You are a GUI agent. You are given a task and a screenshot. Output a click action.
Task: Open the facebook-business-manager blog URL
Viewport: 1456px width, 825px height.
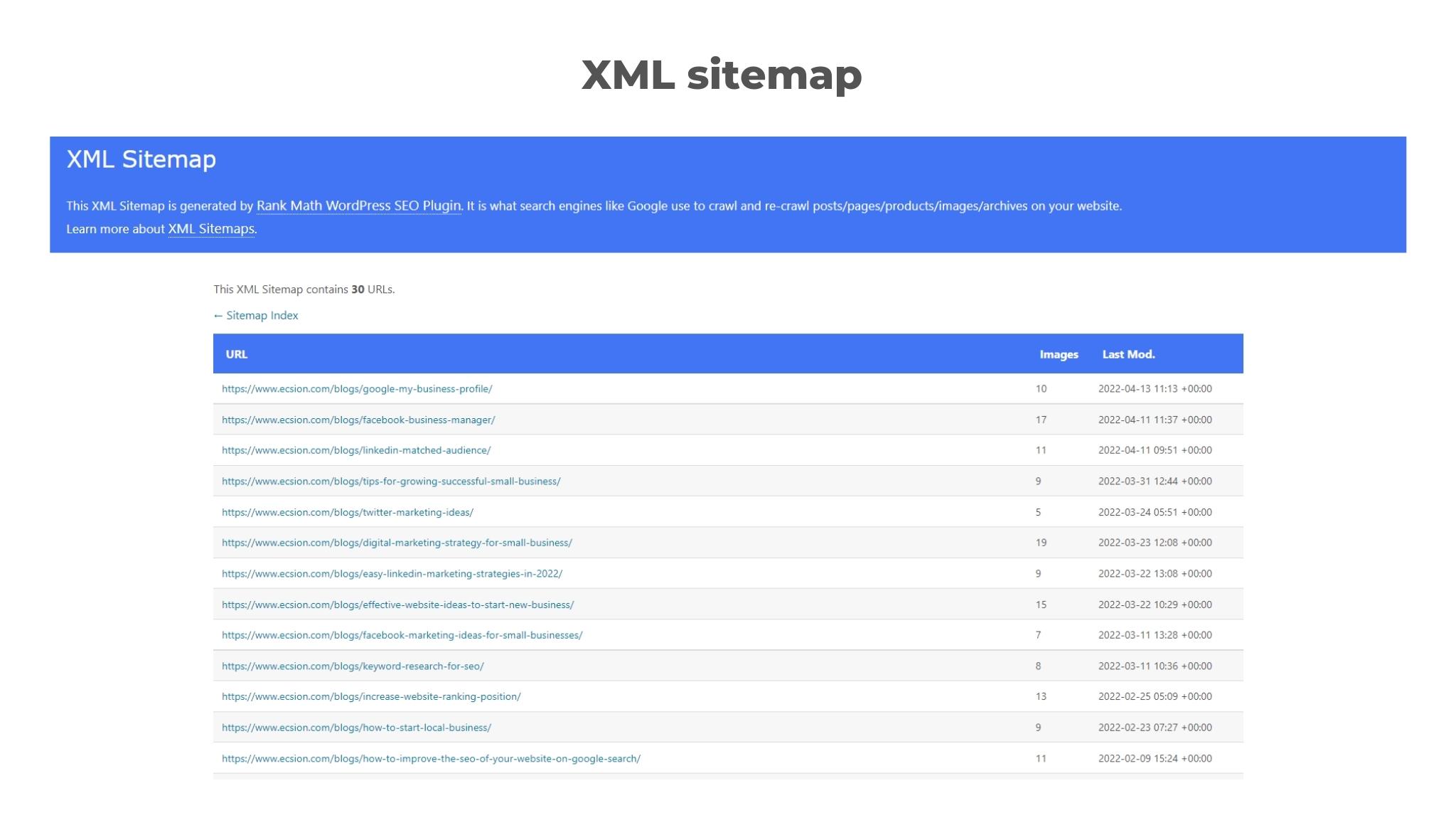(358, 420)
